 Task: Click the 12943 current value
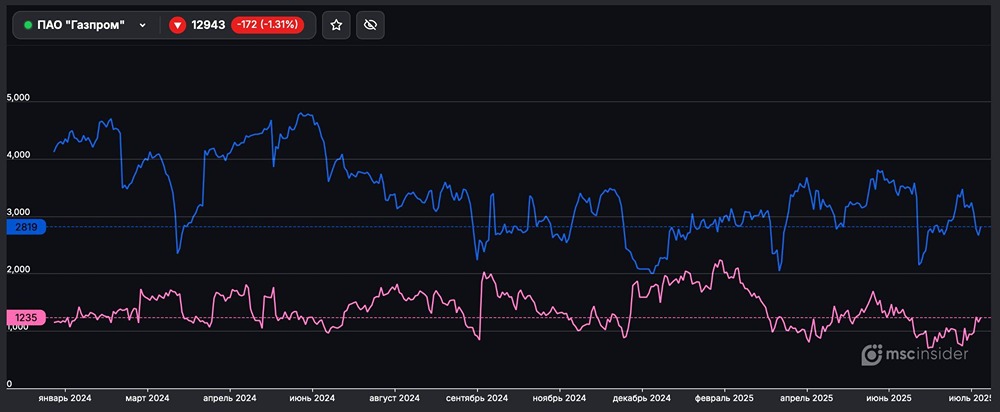[x=208, y=25]
